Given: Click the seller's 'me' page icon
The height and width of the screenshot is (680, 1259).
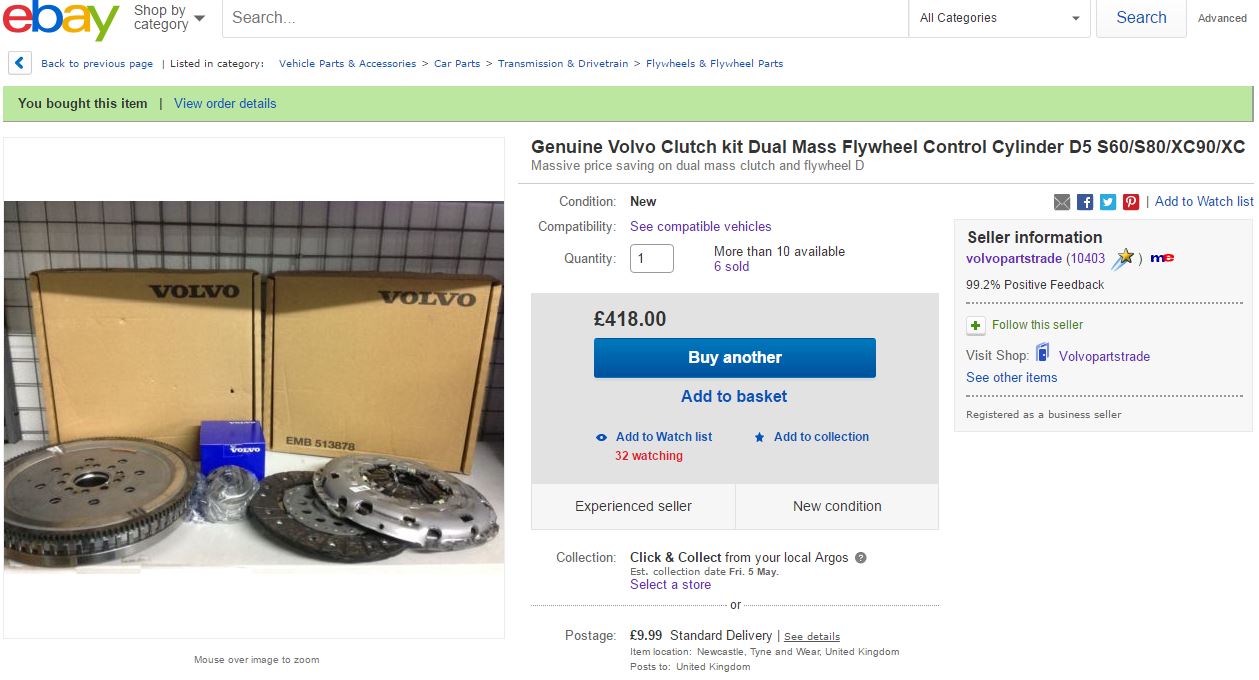Looking at the screenshot, I should [1162, 258].
